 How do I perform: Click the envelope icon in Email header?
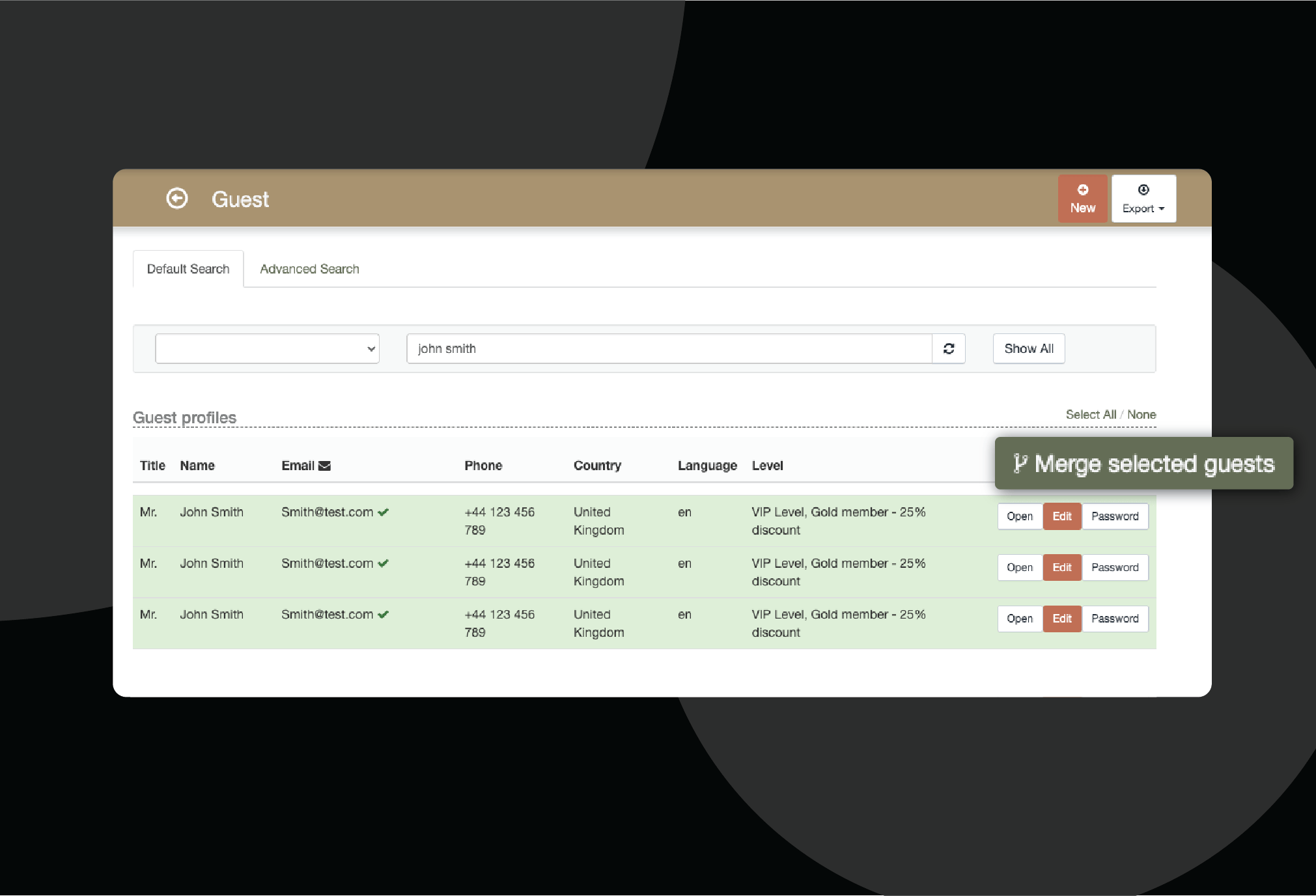tap(324, 466)
